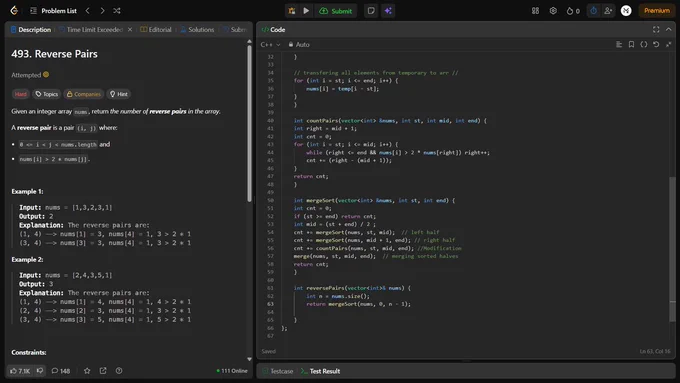Open the Editorial tab

[x=156, y=29]
